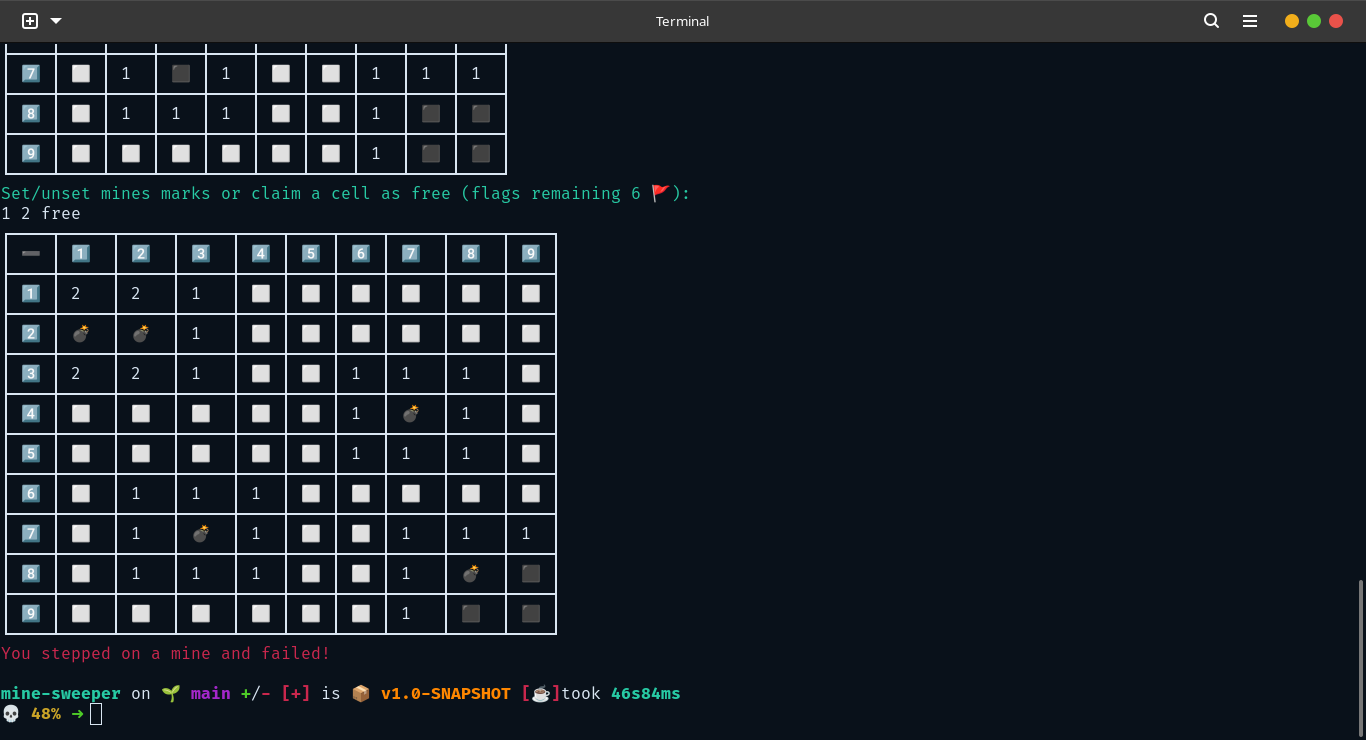Click the bomb in row 7 column 3

[201, 533]
